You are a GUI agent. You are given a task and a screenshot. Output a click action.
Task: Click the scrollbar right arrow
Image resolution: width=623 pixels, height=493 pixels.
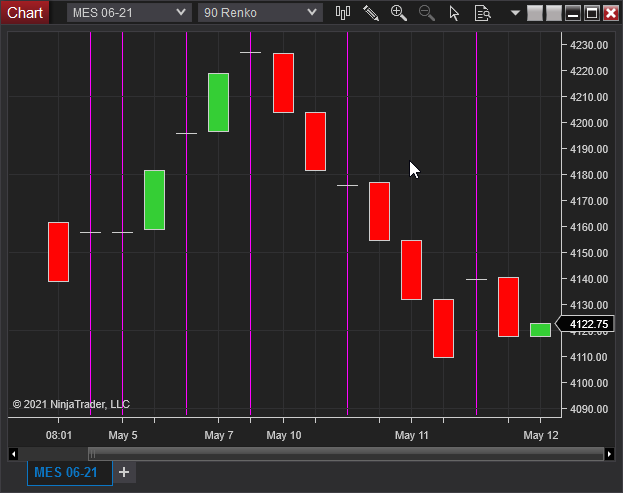609,454
